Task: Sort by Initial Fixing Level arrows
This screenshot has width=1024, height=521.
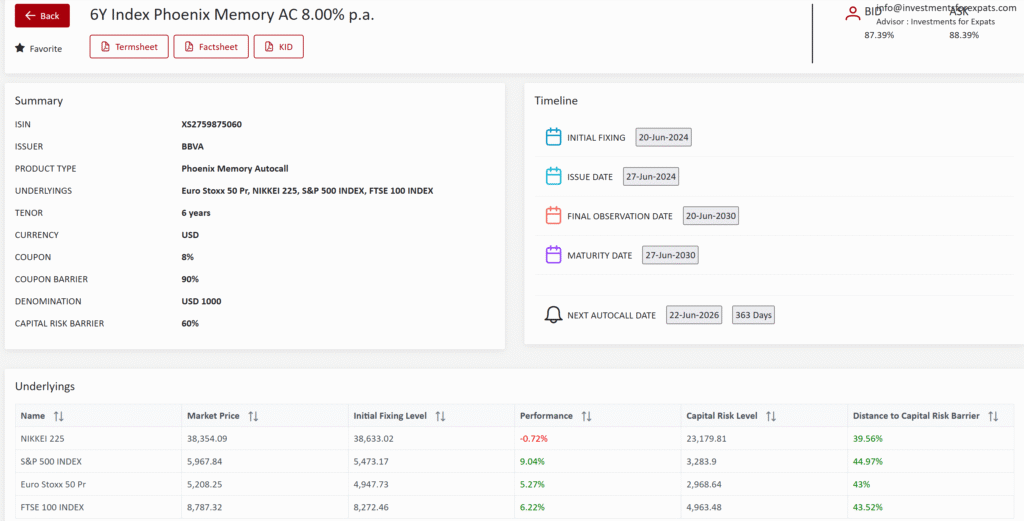Action: (x=440, y=416)
